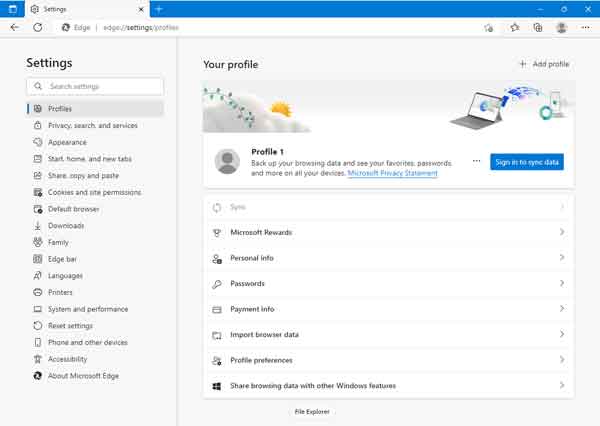Open the Favorites star icon
600x426 pixels.
[x=515, y=27]
